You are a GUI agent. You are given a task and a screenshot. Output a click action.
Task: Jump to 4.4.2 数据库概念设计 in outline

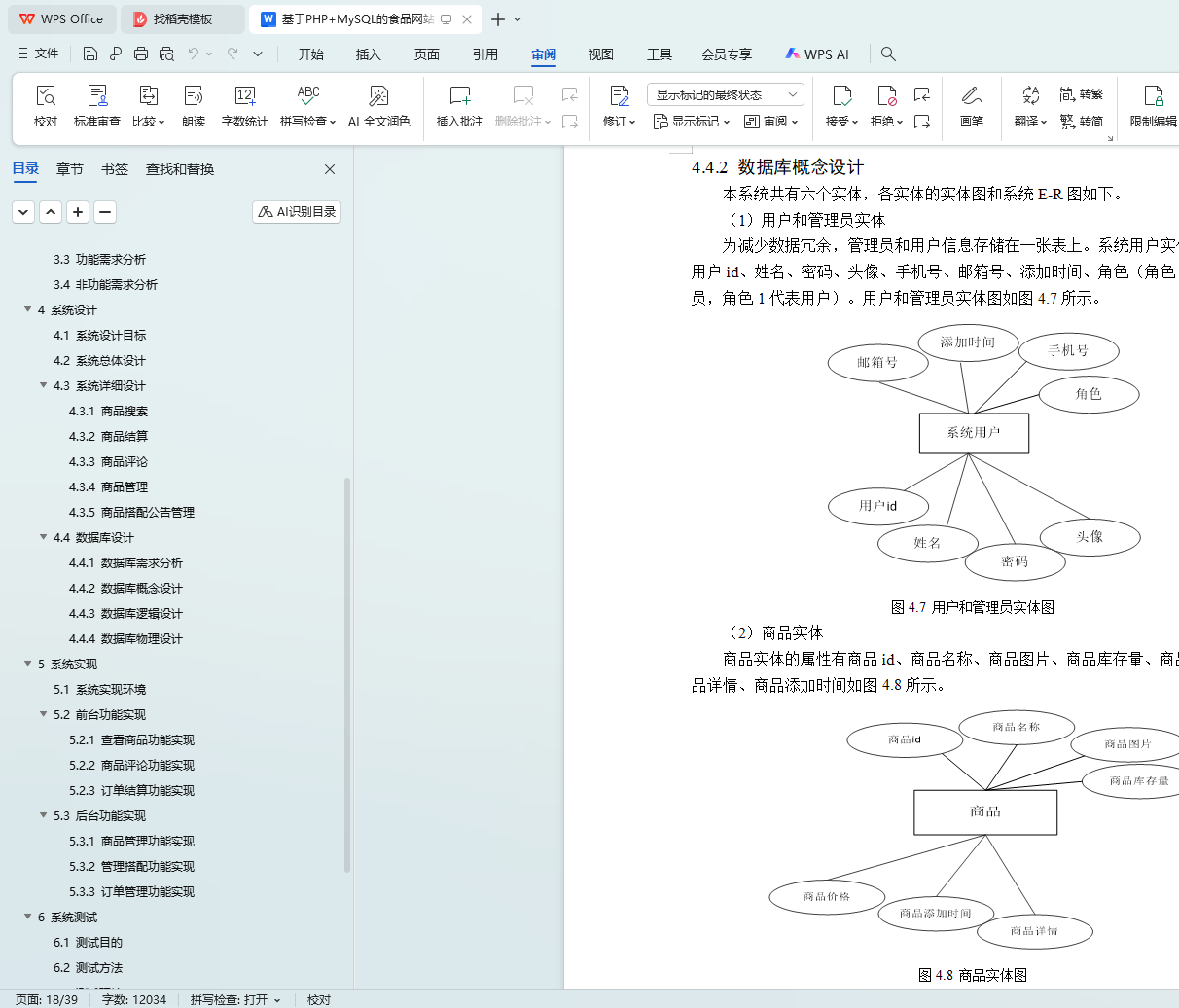pyautogui.click(x=125, y=588)
